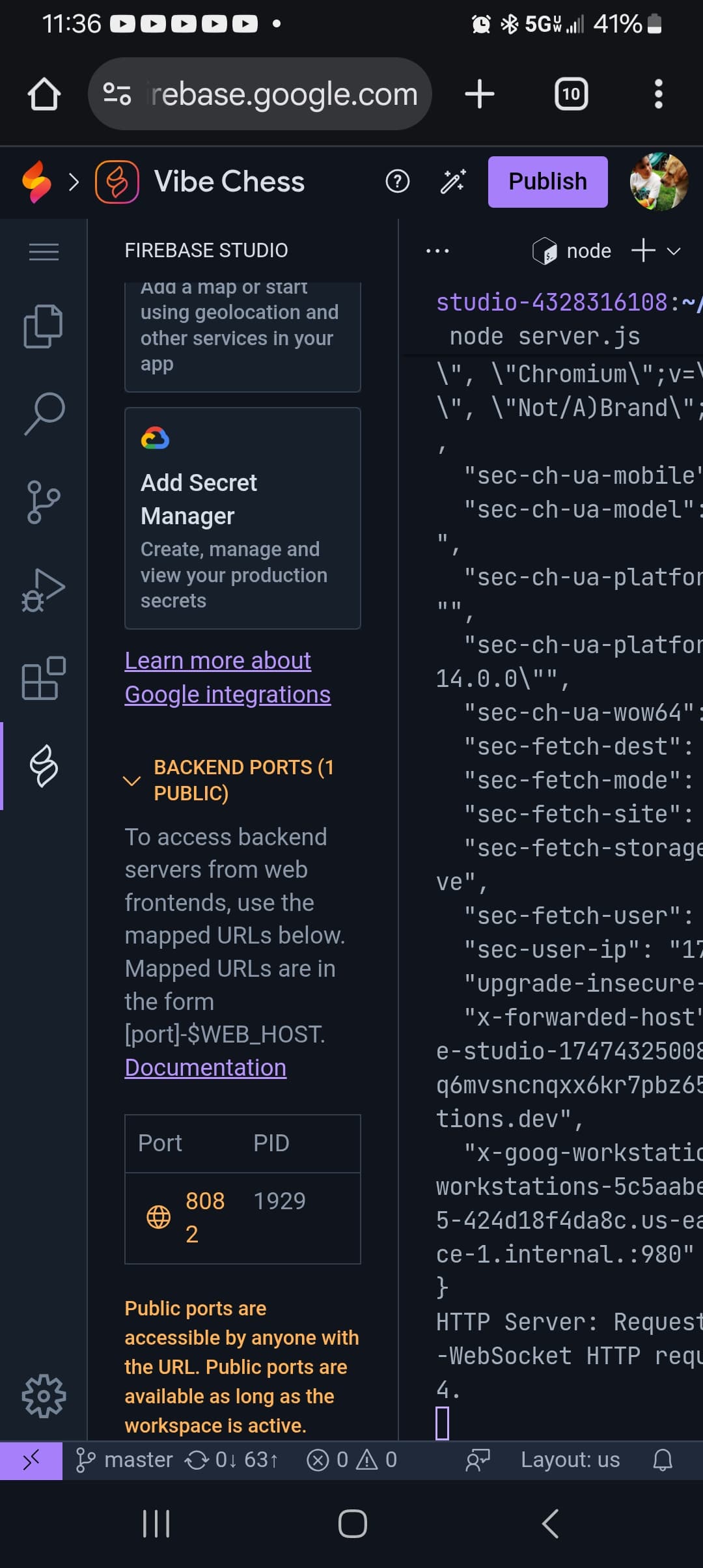
Task: Open the browser three-dot menu
Action: pos(658,94)
